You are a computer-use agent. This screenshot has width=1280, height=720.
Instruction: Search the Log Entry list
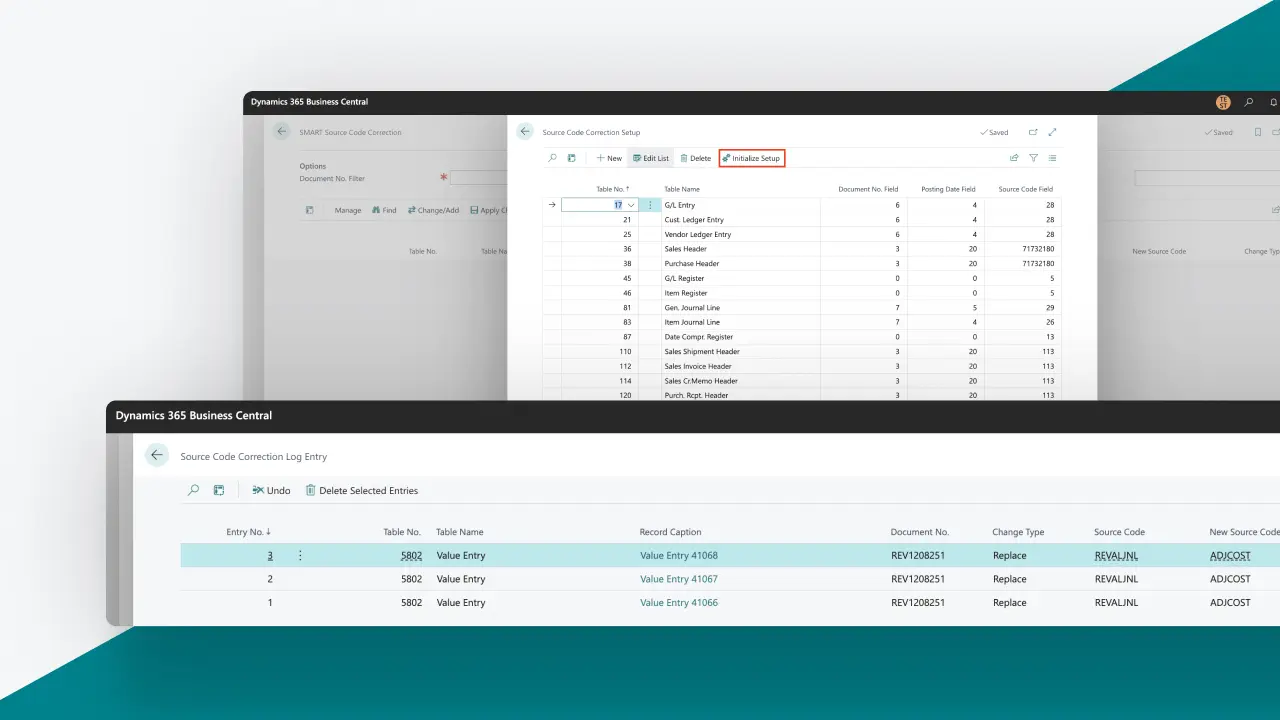(193, 490)
